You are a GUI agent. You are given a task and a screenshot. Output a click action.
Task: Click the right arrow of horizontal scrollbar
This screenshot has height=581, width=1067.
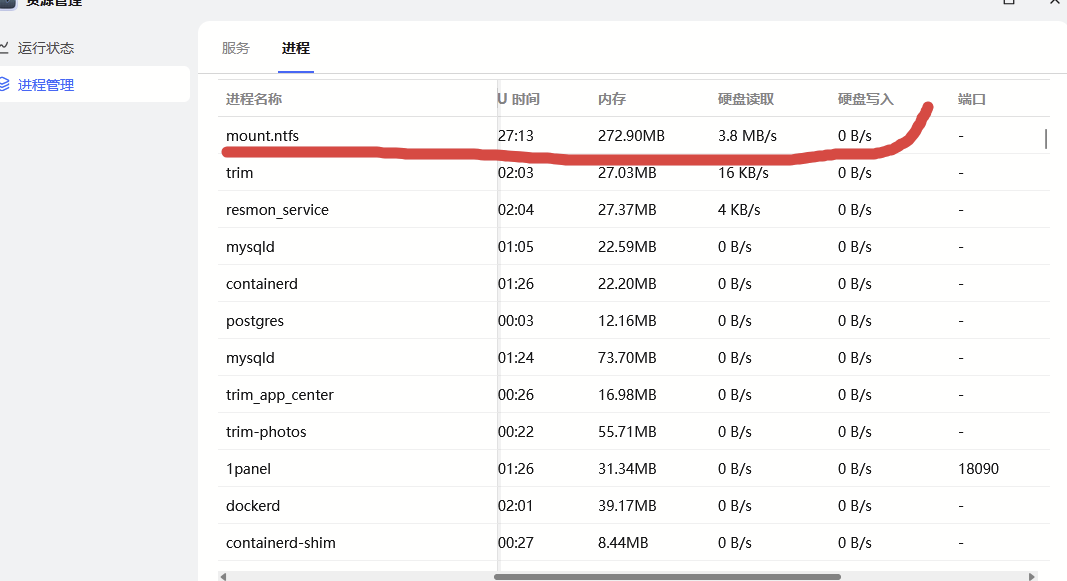(1031, 576)
